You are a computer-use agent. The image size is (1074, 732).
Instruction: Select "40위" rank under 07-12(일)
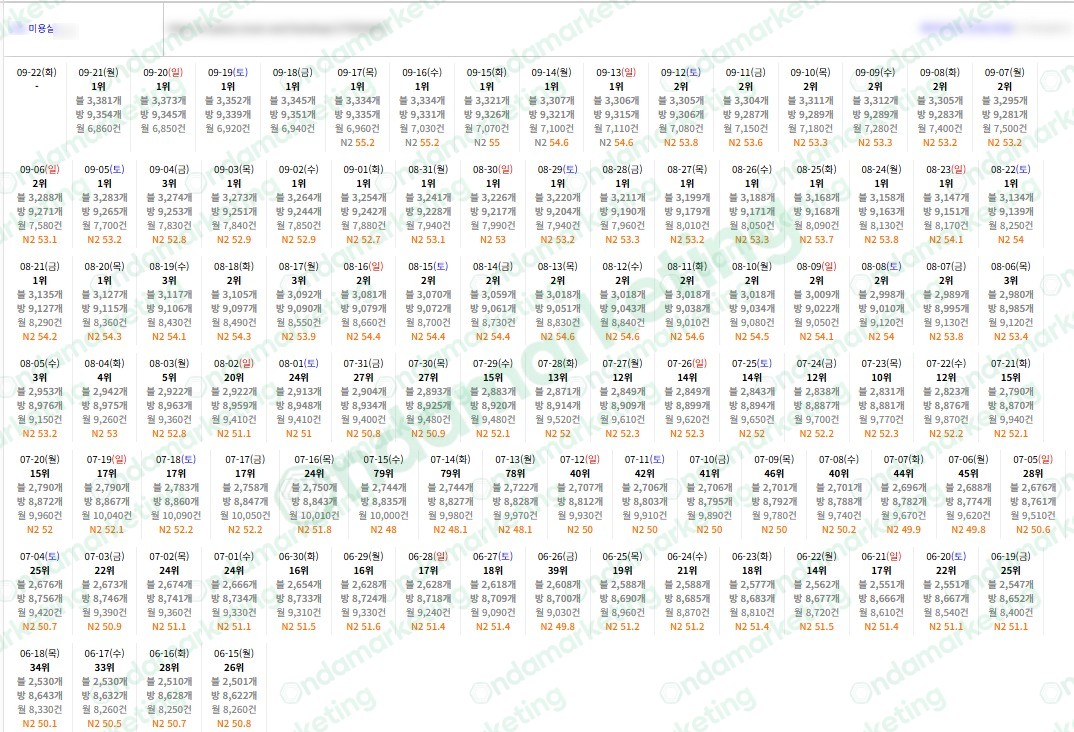pos(579,474)
